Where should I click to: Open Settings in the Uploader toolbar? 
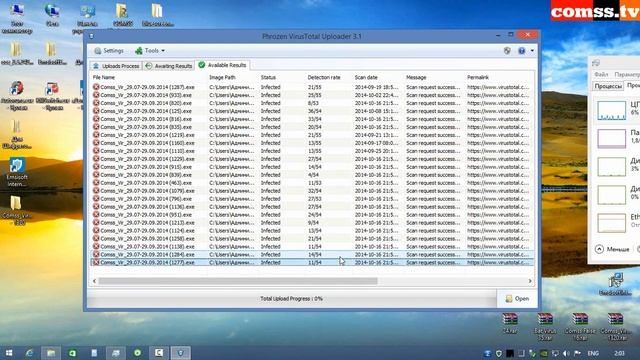109,51
